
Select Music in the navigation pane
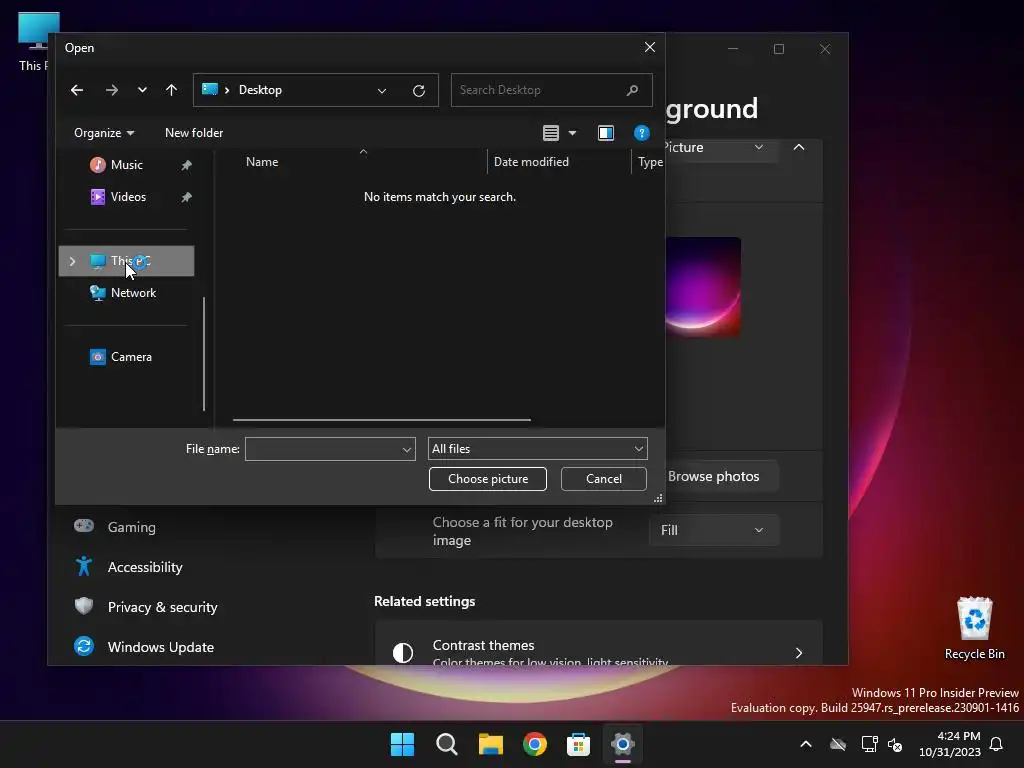click(x=127, y=165)
